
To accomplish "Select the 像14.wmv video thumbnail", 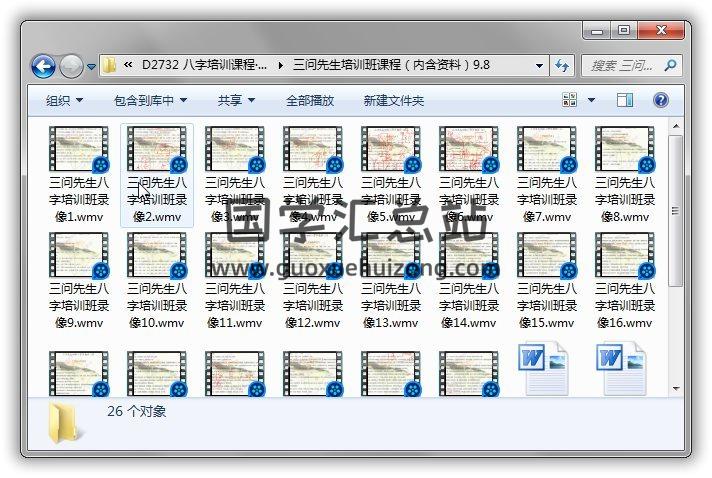I will point(470,255).
